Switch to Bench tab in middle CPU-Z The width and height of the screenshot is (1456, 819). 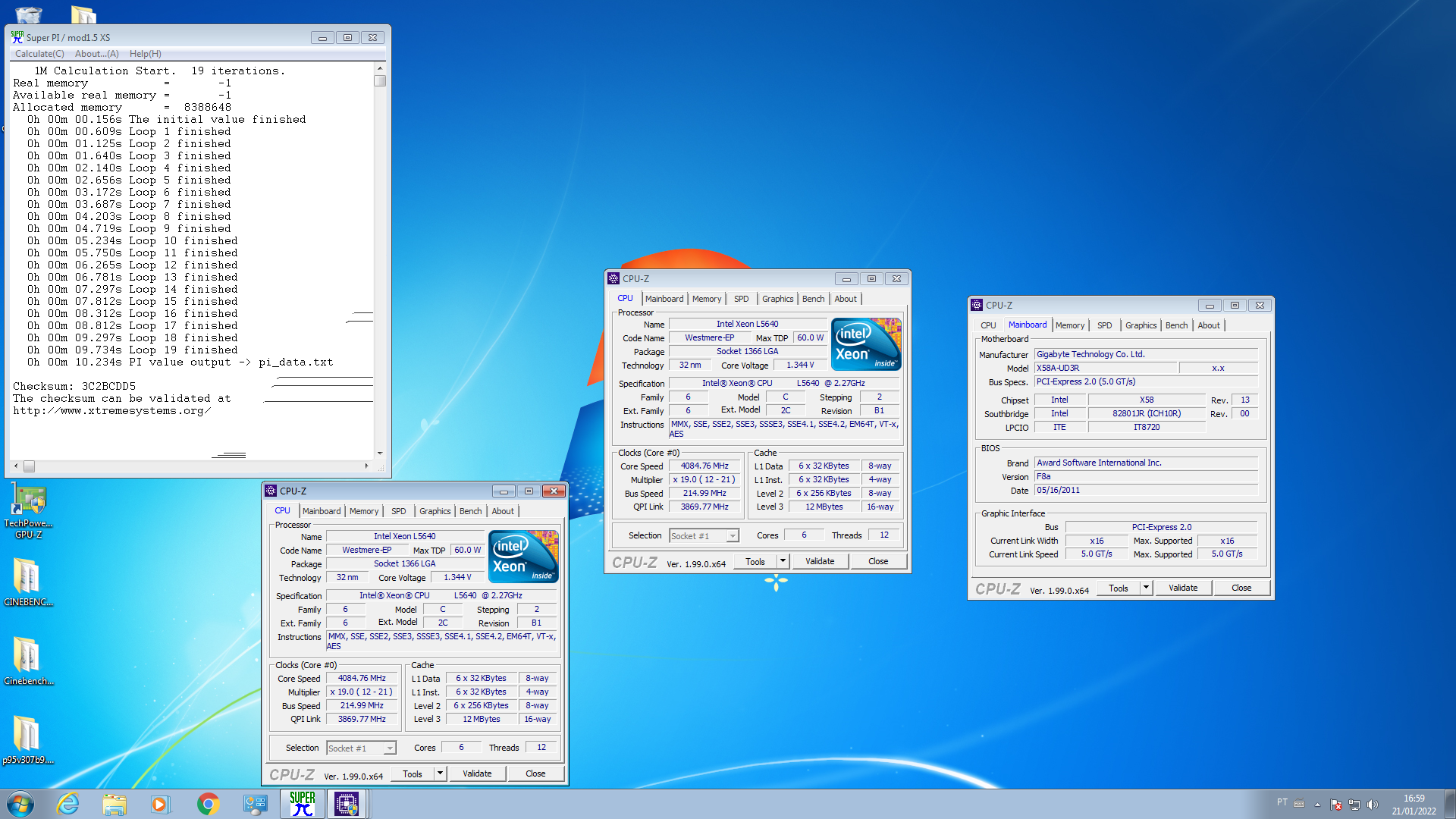click(x=813, y=299)
